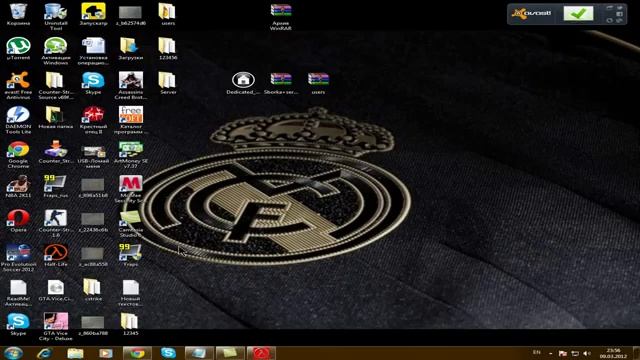Open the Server folder
The height and width of the screenshot is (360, 640).
pos(168,81)
